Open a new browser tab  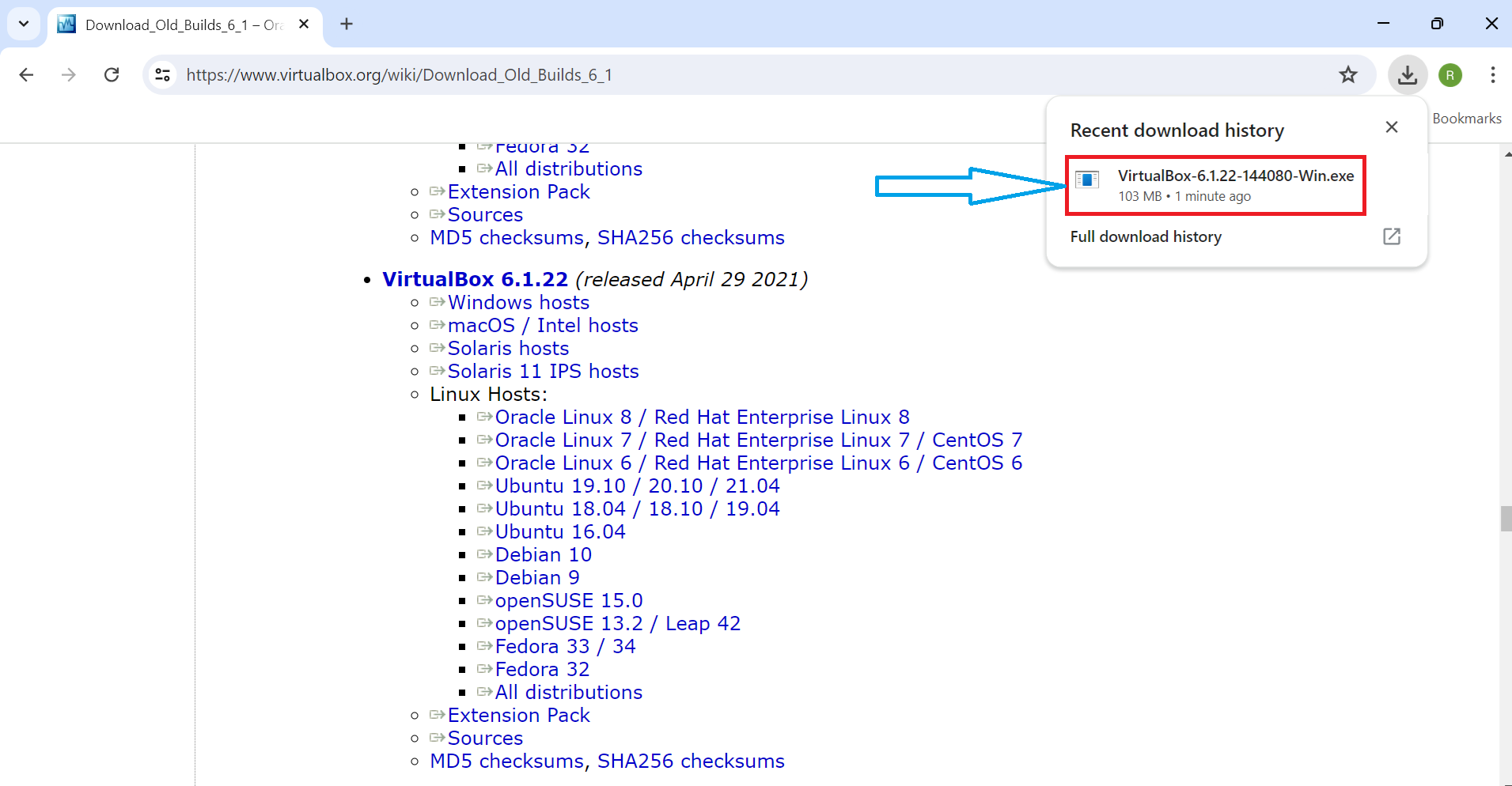click(x=347, y=24)
